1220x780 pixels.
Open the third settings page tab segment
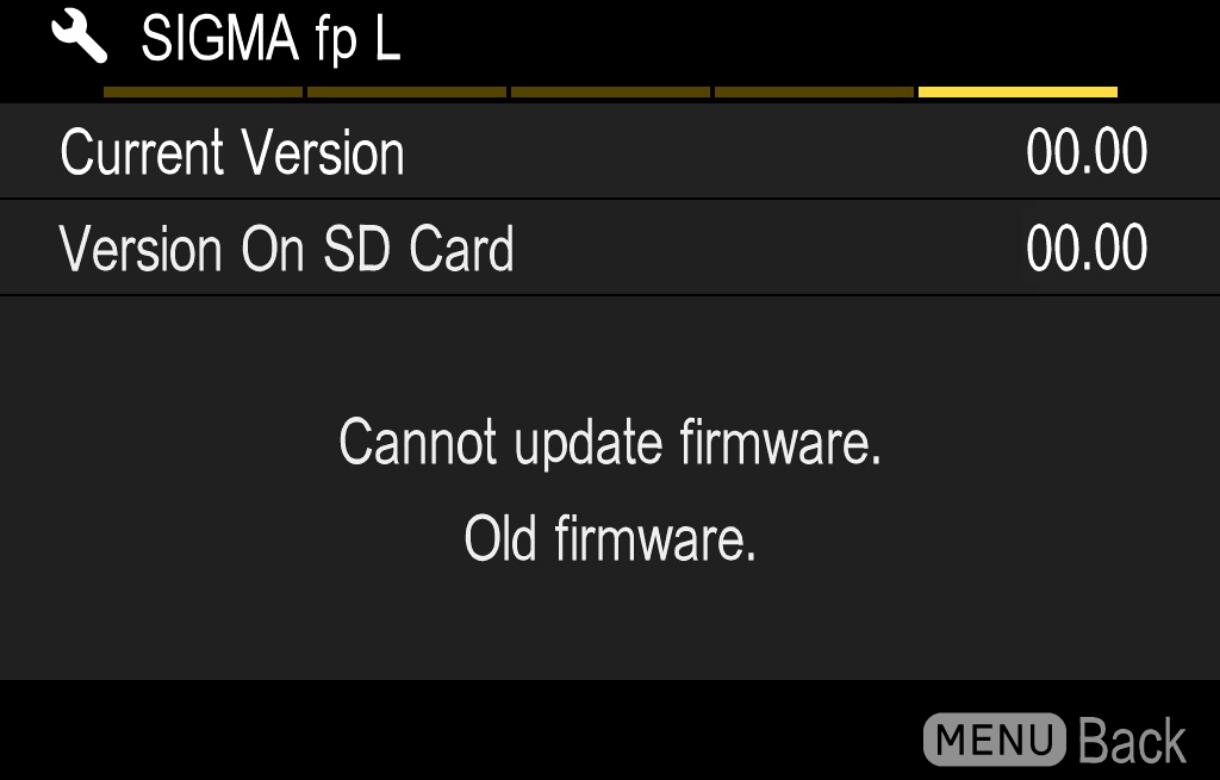click(610, 92)
